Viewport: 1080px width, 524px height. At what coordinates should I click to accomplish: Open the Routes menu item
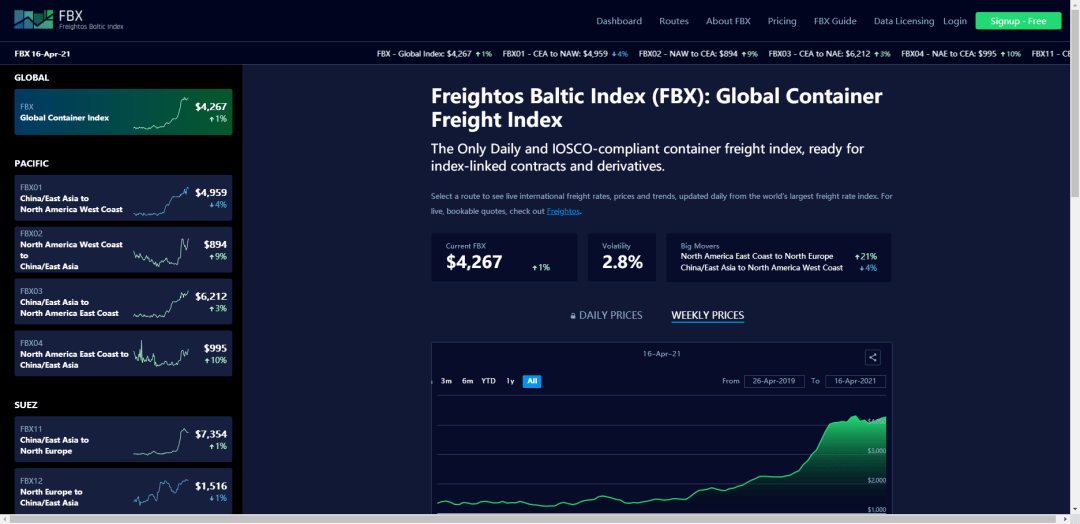point(674,21)
